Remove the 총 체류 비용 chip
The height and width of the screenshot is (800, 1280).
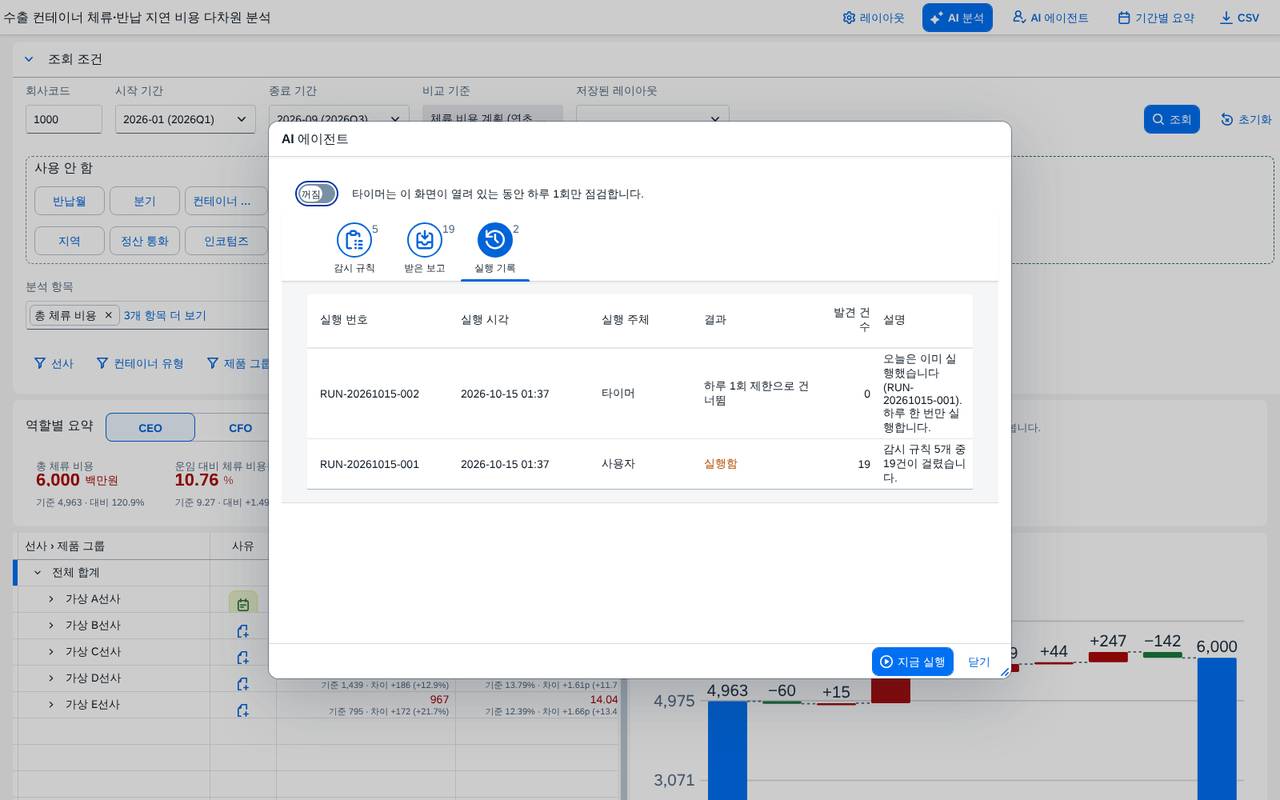pos(109,315)
